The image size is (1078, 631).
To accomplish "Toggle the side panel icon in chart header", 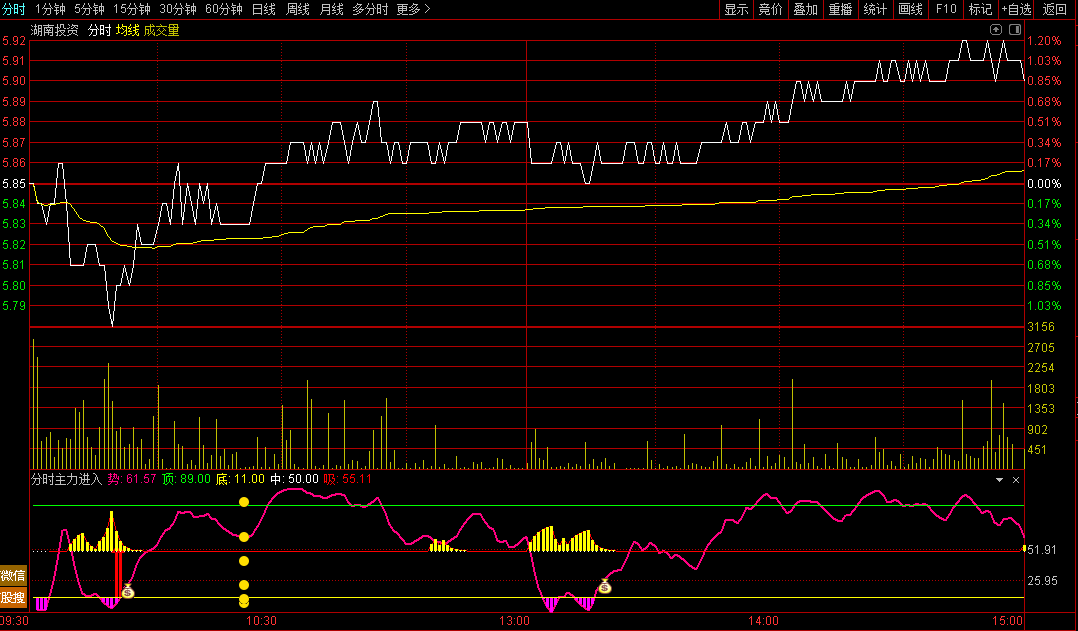I will coord(1015,30).
